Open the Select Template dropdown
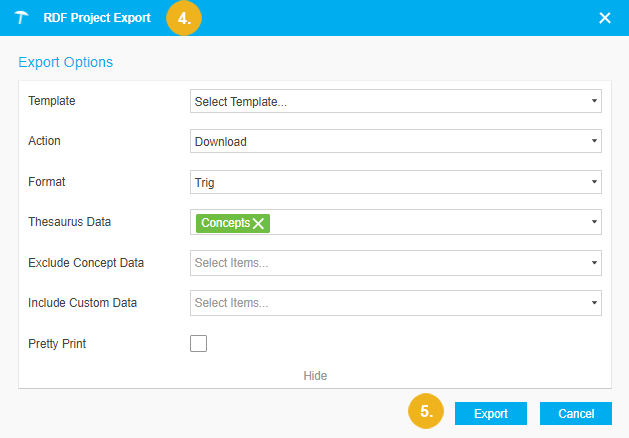 tap(395, 101)
